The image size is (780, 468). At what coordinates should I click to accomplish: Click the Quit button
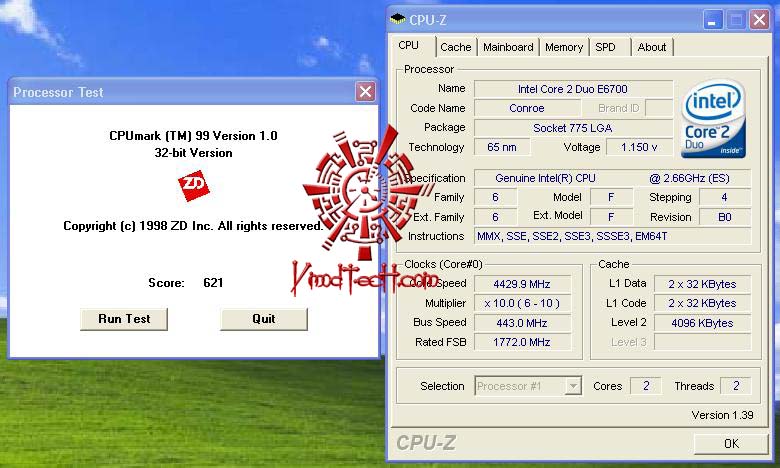264,319
